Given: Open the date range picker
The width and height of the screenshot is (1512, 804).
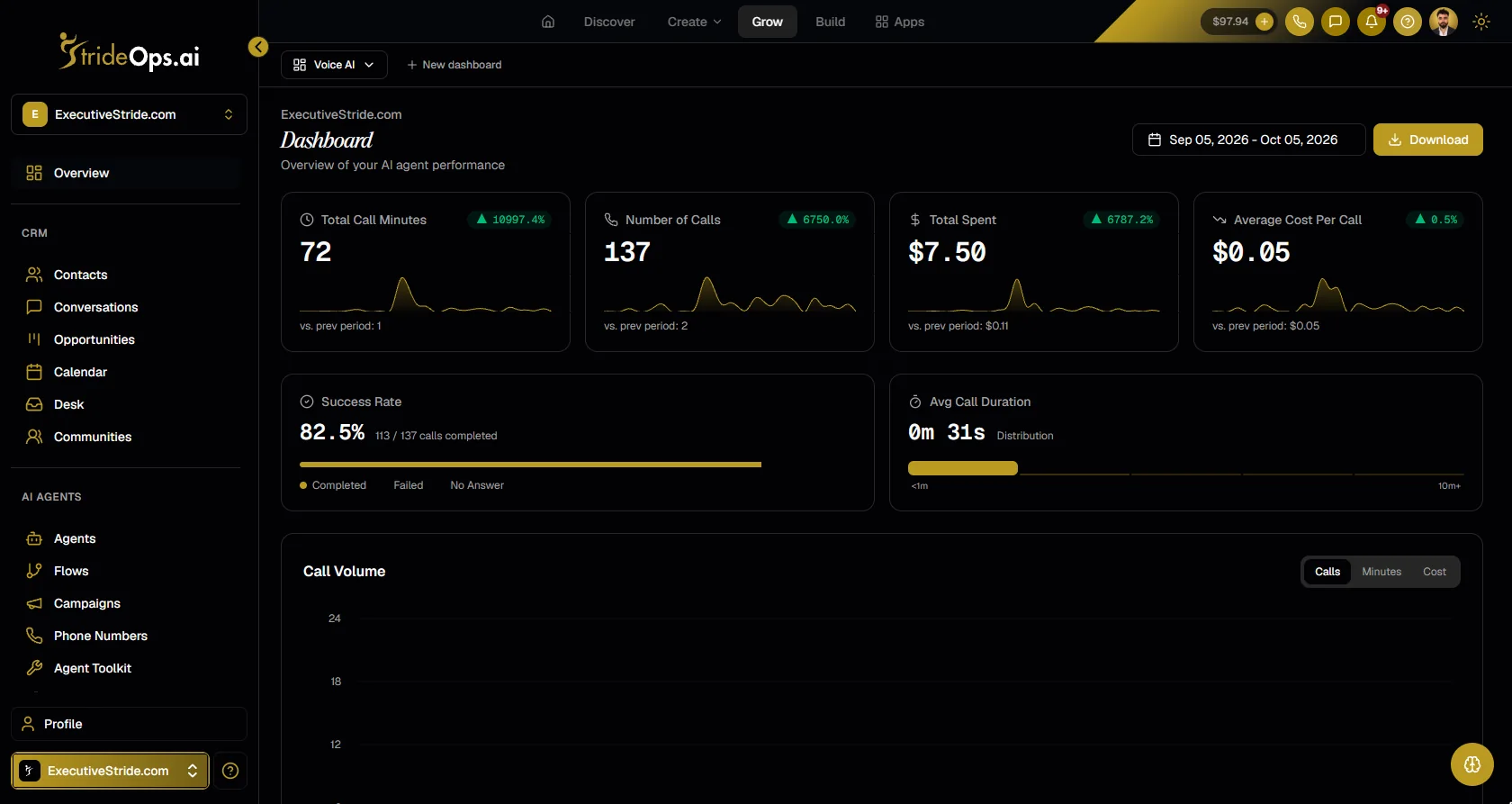Looking at the screenshot, I should (1248, 140).
